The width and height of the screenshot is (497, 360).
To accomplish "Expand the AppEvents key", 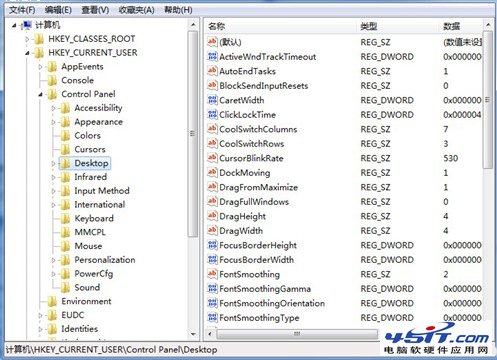I will (40, 67).
